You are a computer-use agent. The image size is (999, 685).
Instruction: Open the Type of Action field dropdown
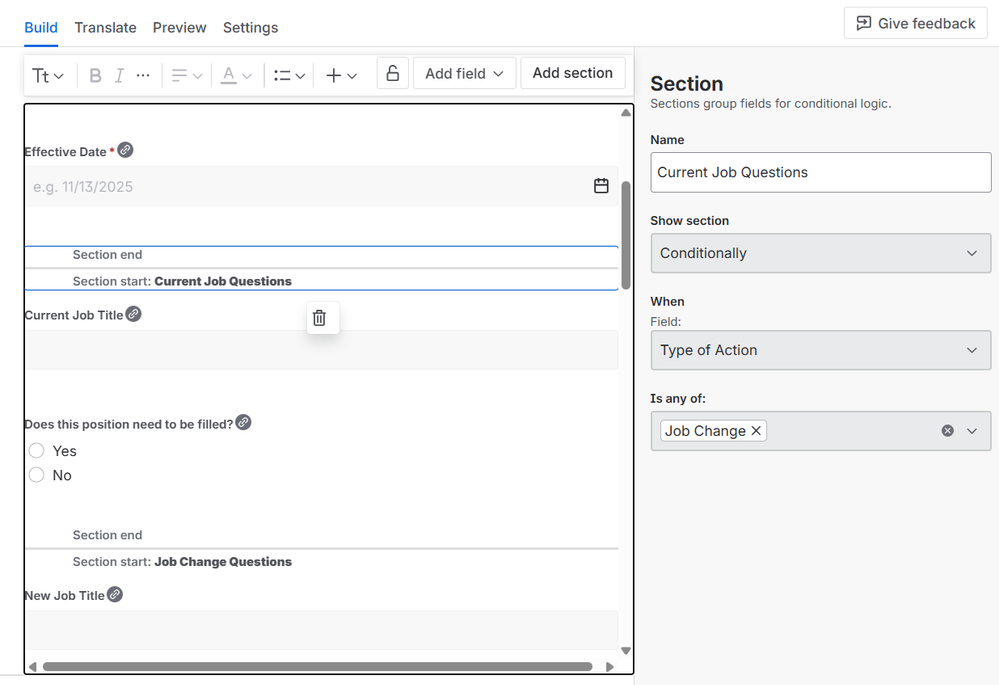[x=820, y=350]
